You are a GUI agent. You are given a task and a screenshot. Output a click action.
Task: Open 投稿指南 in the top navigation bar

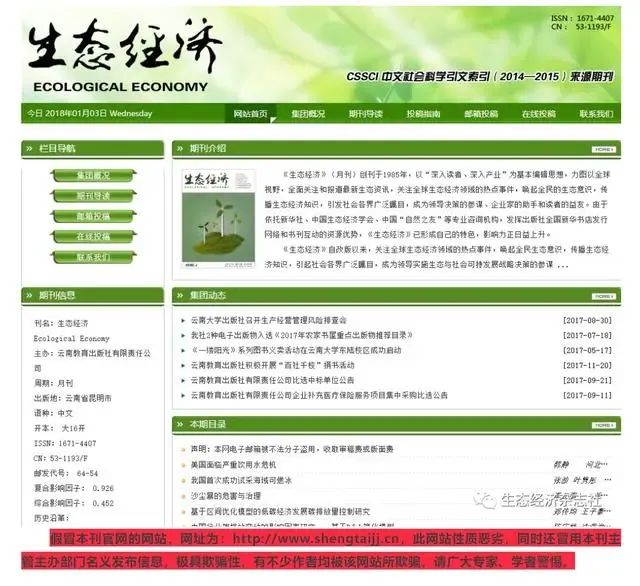(x=423, y=114)
